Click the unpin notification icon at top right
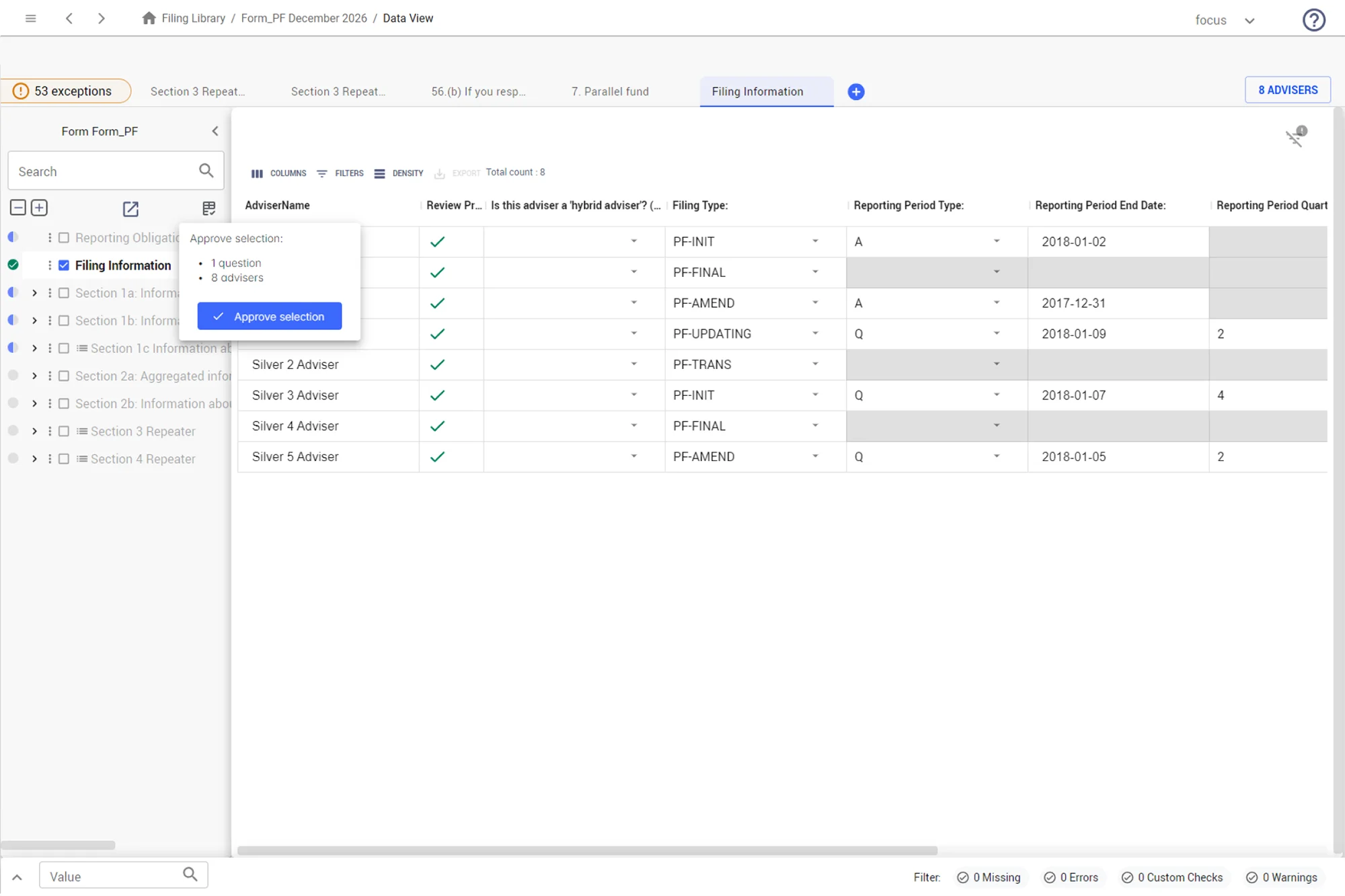 1296,136
